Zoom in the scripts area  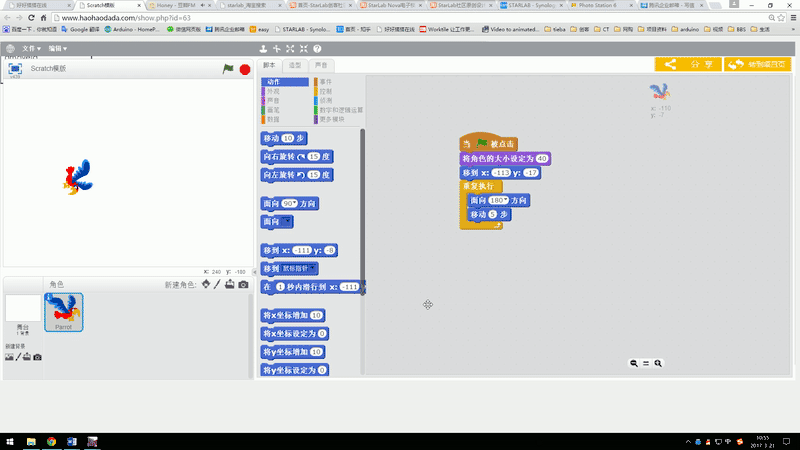point(658,363)
